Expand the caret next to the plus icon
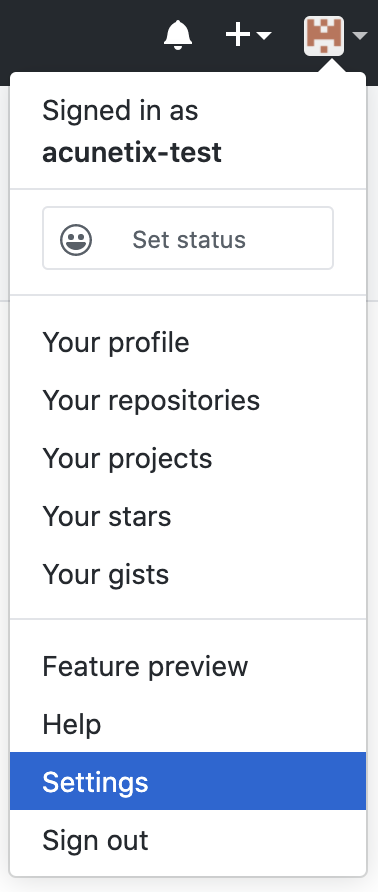 pos(264,36)
